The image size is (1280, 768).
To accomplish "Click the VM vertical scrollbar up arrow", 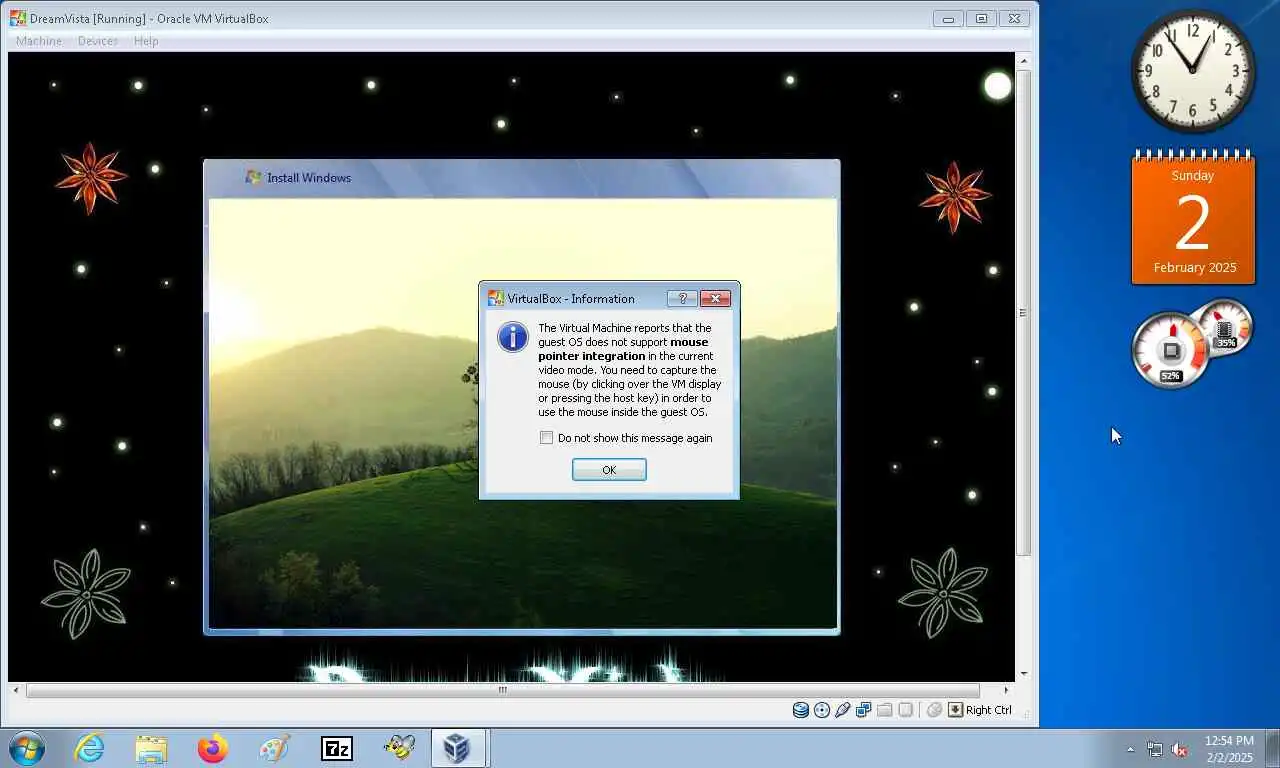I will tap(1023, 61).
